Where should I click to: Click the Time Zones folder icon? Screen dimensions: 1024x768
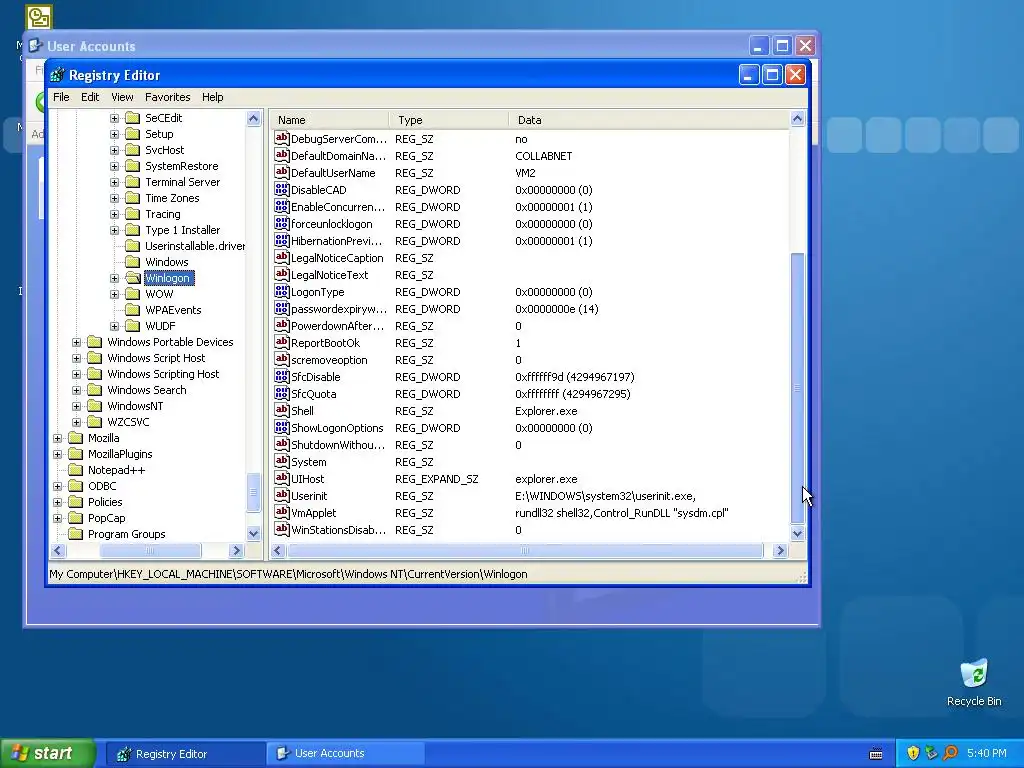tap(133, 198)
